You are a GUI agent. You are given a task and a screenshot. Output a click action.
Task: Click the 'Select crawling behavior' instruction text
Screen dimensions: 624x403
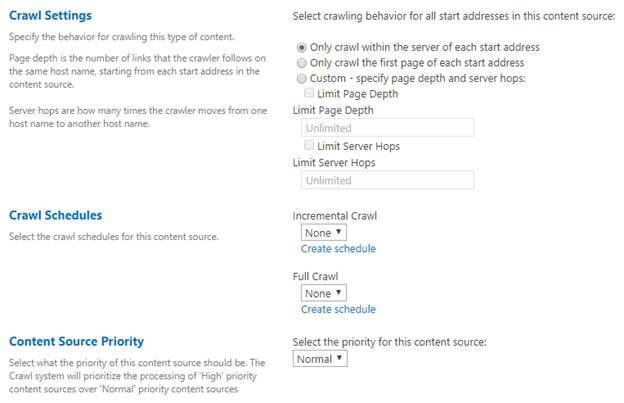(454, 17)
